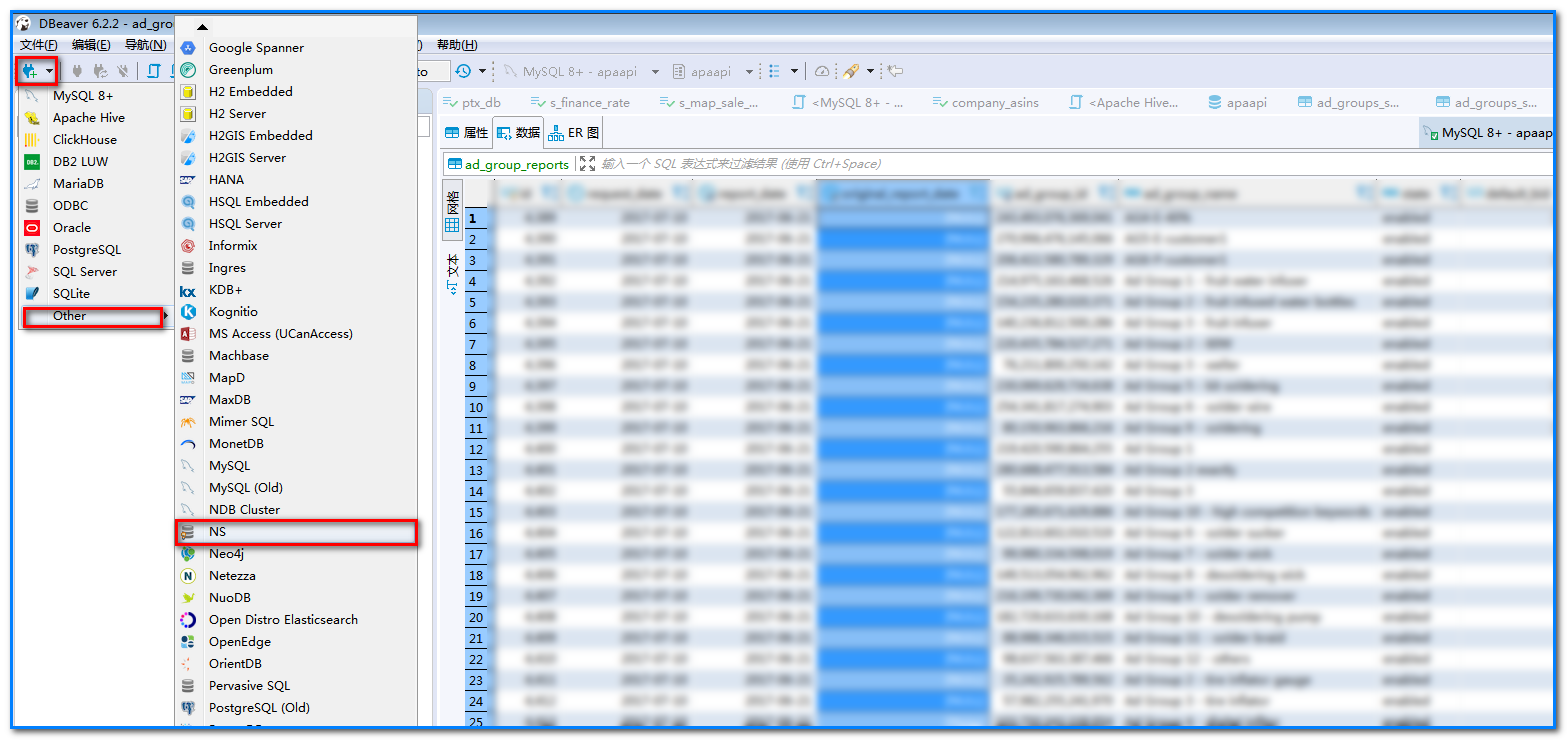Expand the Other submenu entry
This screenshot has height=740, width=1567.
pos(96,316)
